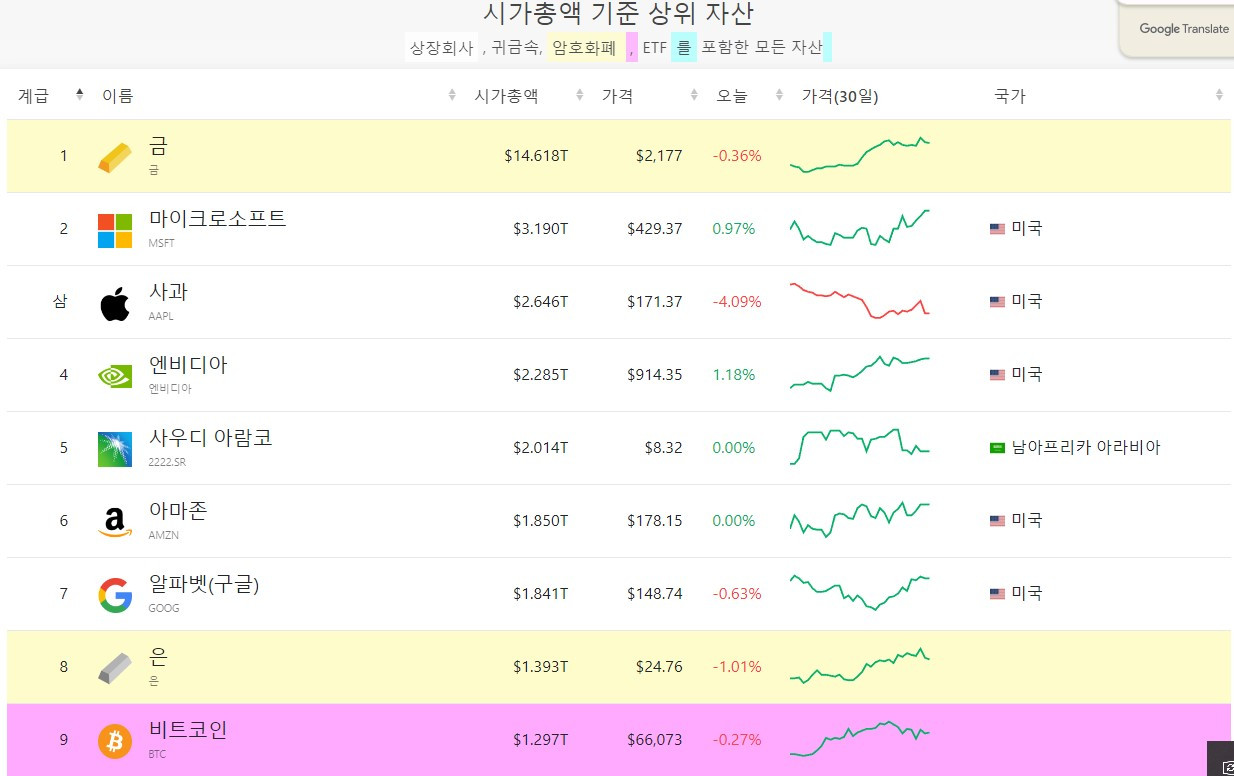Sort the table by the 계급 rank column
The height and width of the screenshot is (776, 1234).
tap(50, 96)
